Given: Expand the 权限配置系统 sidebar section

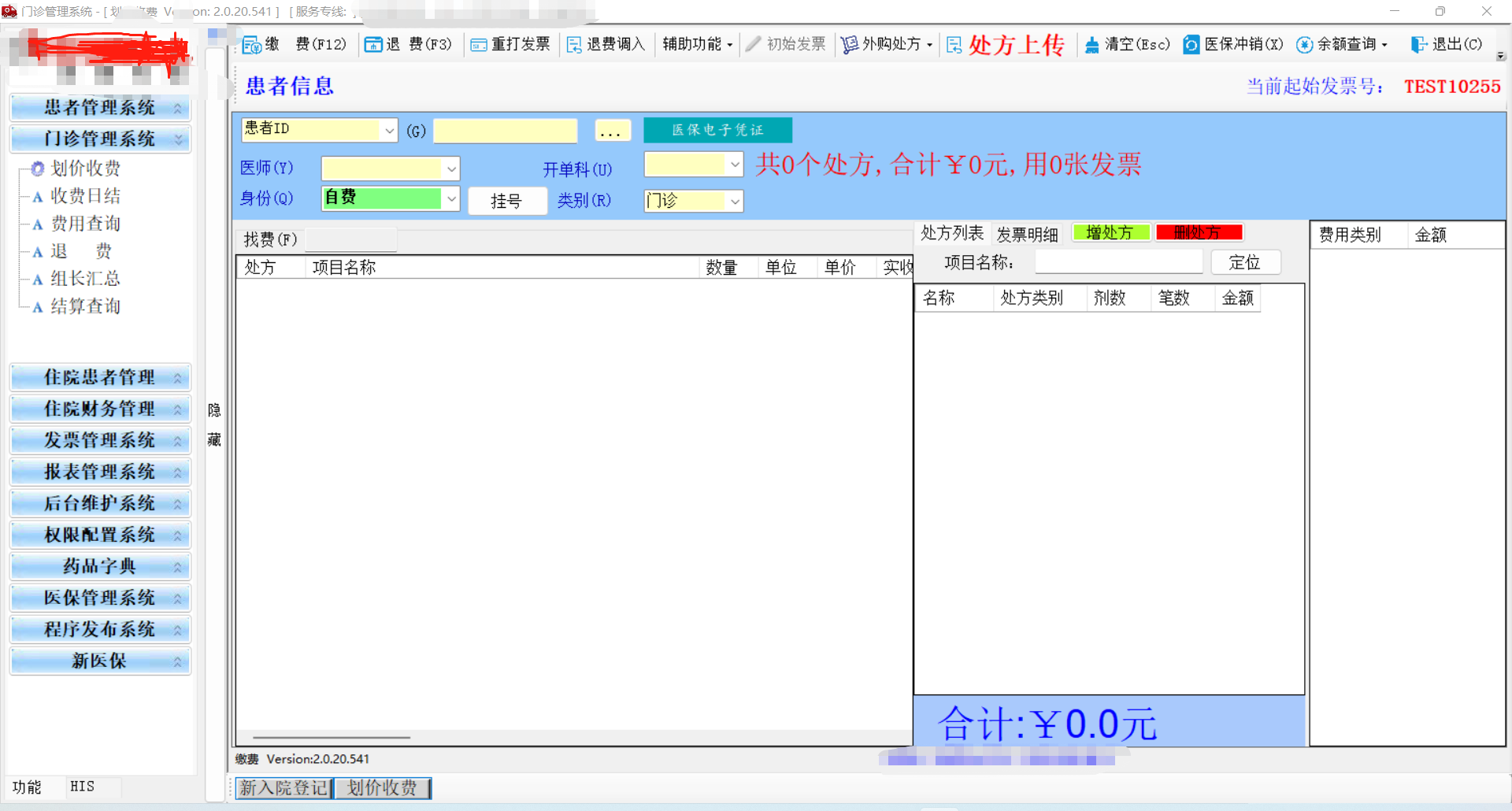Looking at the screenshot, I should tap(100, 535).
